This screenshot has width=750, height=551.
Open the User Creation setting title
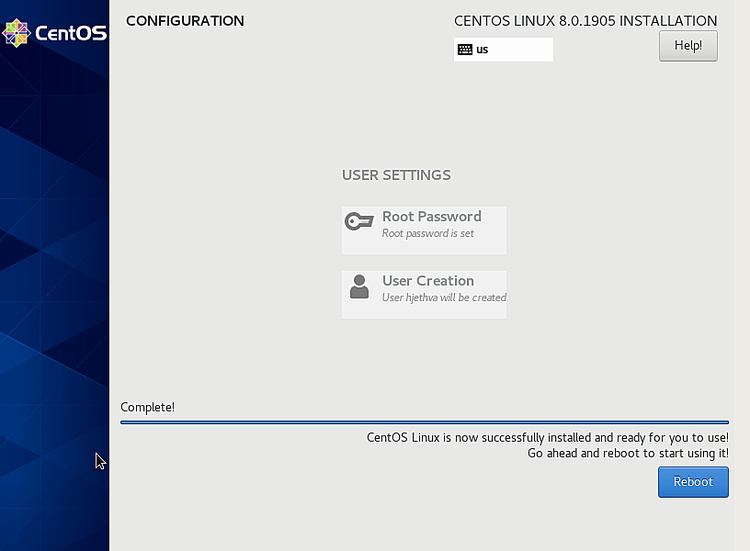428,281
